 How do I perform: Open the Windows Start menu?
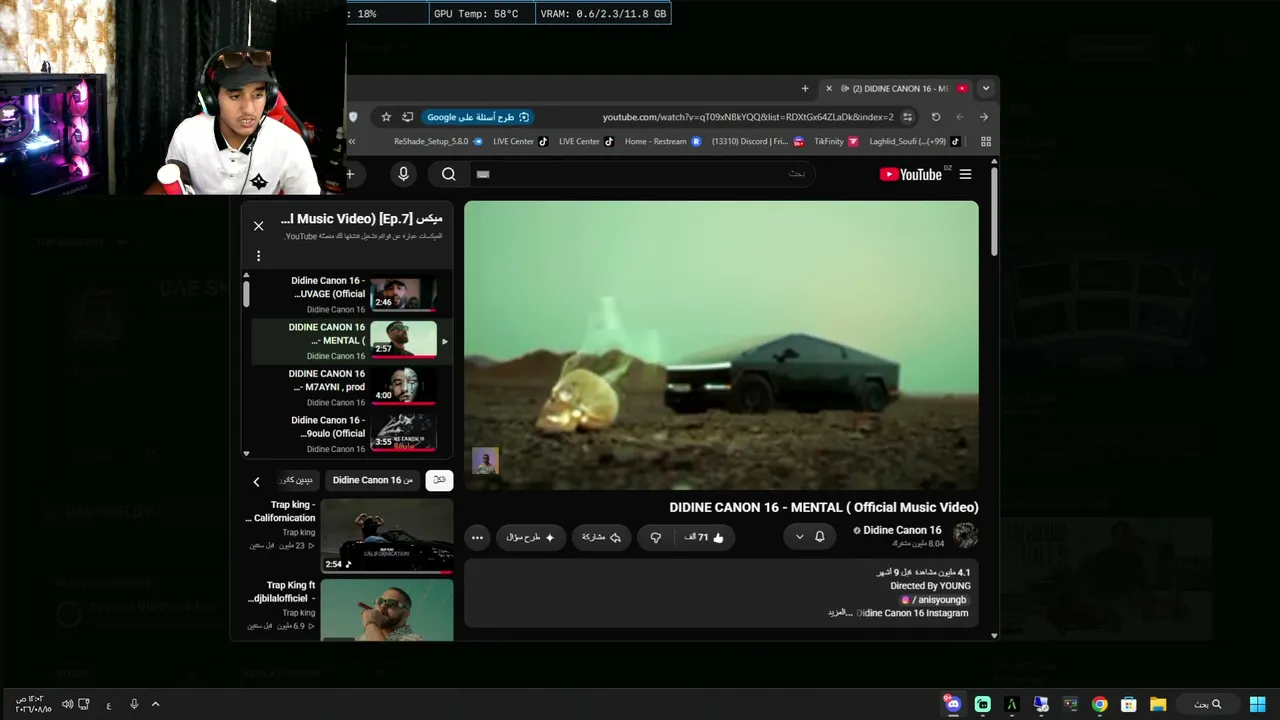pyautogui.click(x=1257, y=704)
